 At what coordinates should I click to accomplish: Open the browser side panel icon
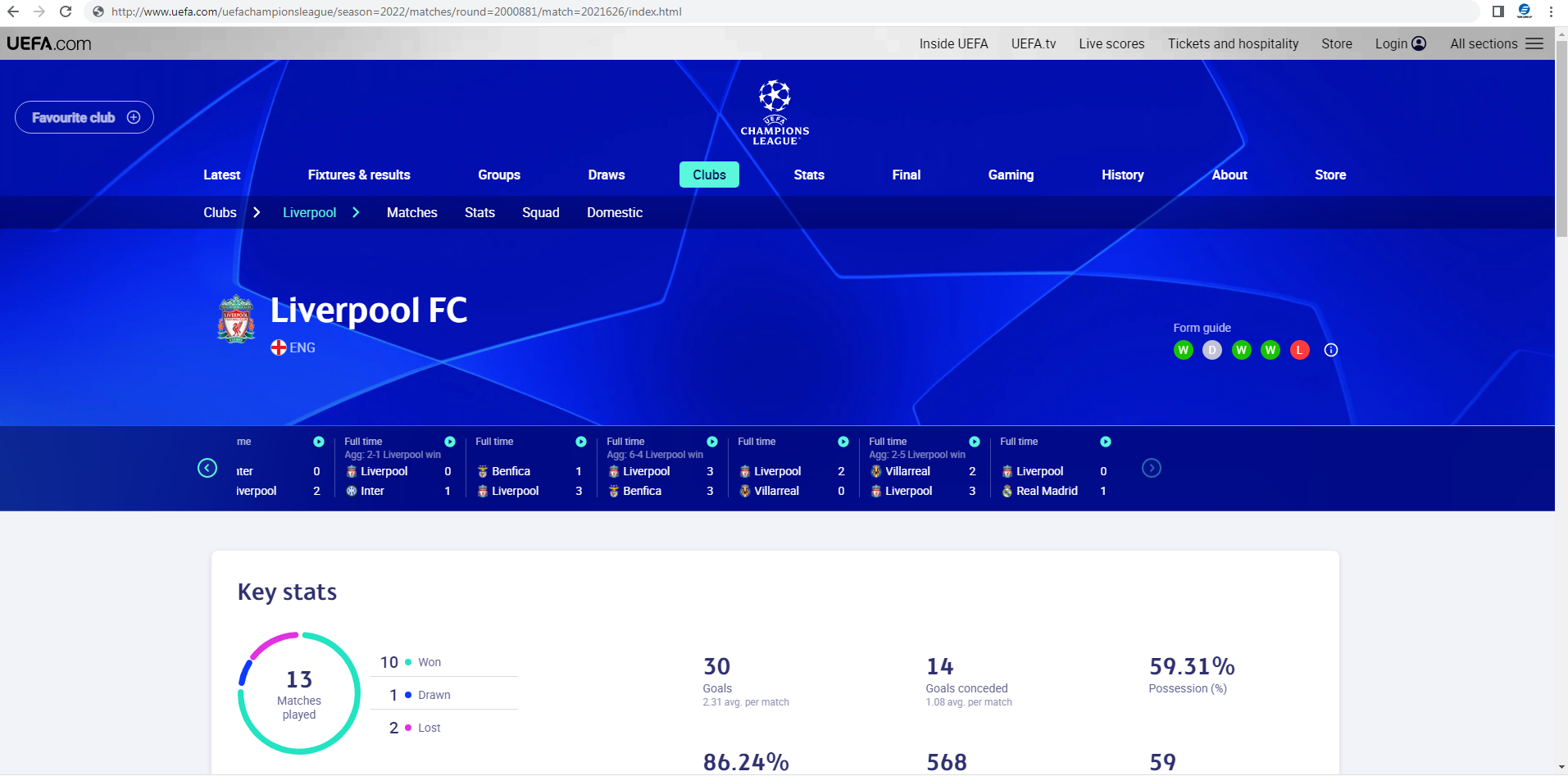pyautogui.click(x=1498, y=11)
